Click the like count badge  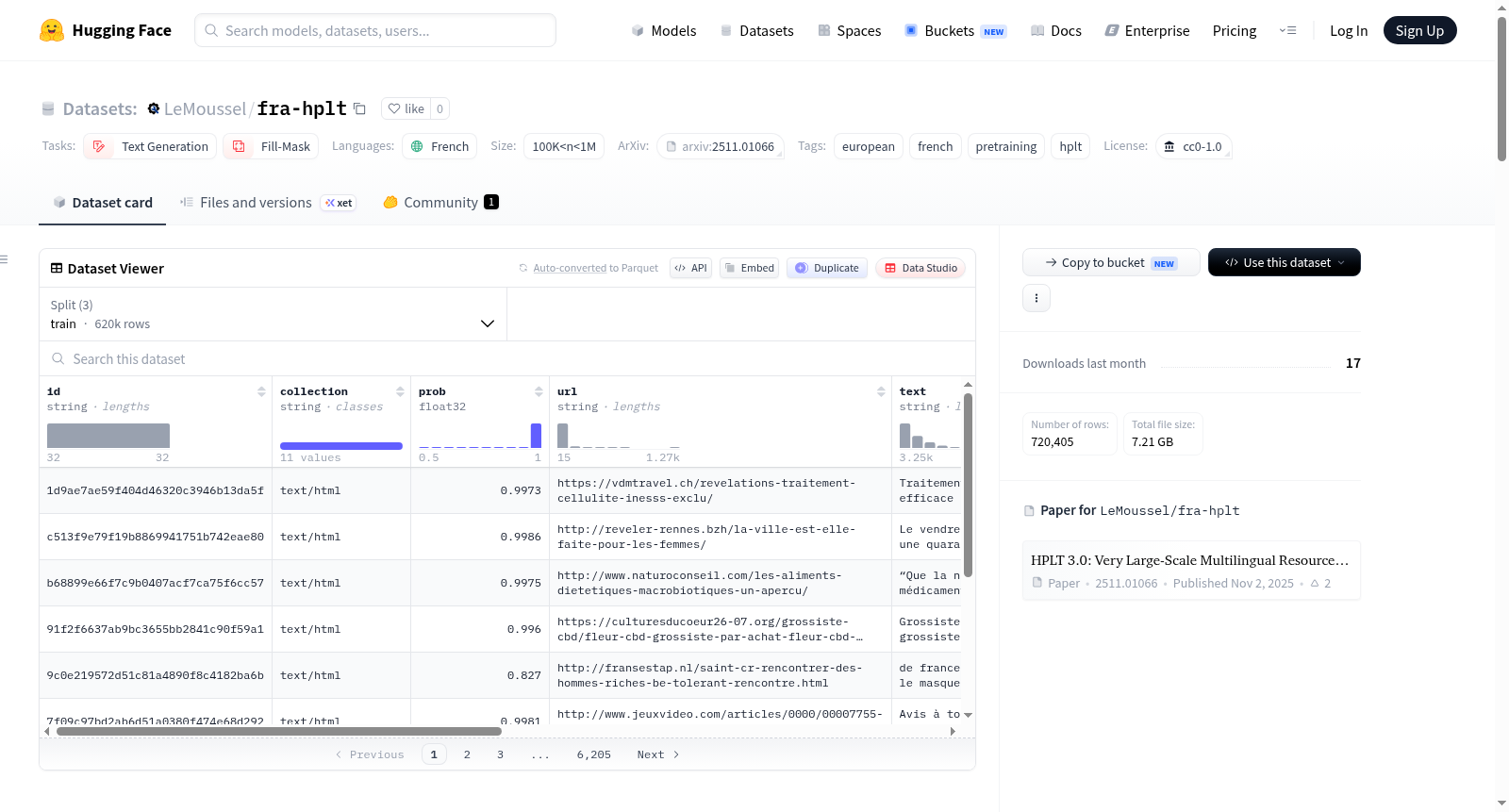pyautogui.click(x=439, y=108)
